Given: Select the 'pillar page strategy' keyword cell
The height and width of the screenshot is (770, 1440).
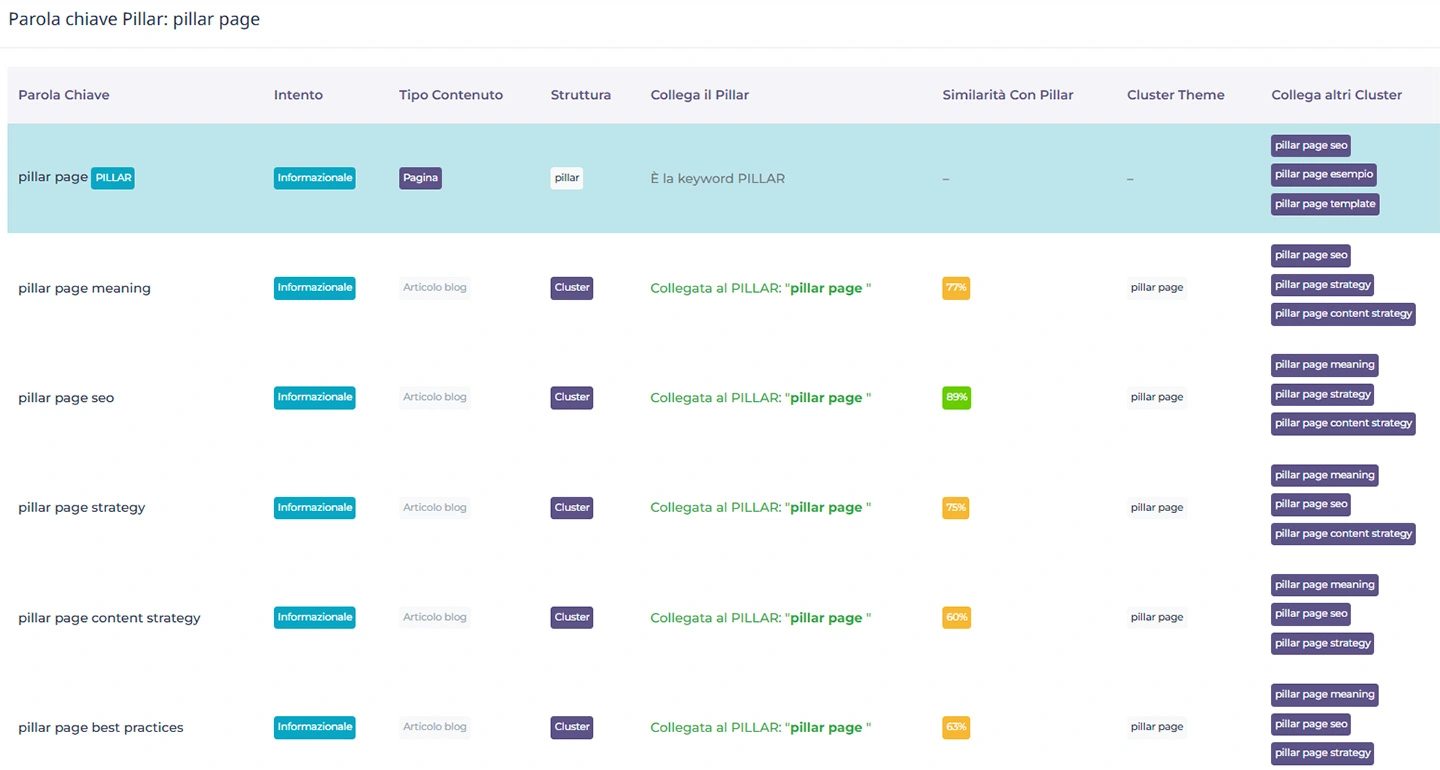Looking at the screenshot, I should click(81, 508).
